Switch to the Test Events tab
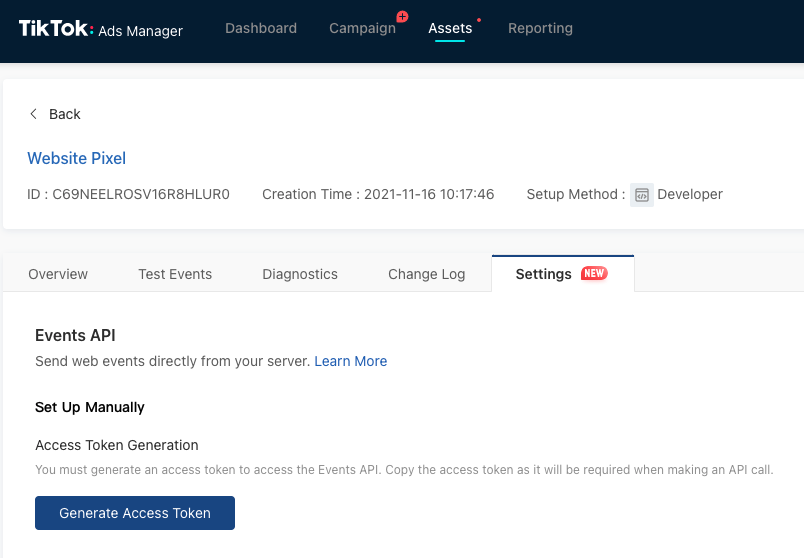804x558 pixels. [x=175, y=274]
